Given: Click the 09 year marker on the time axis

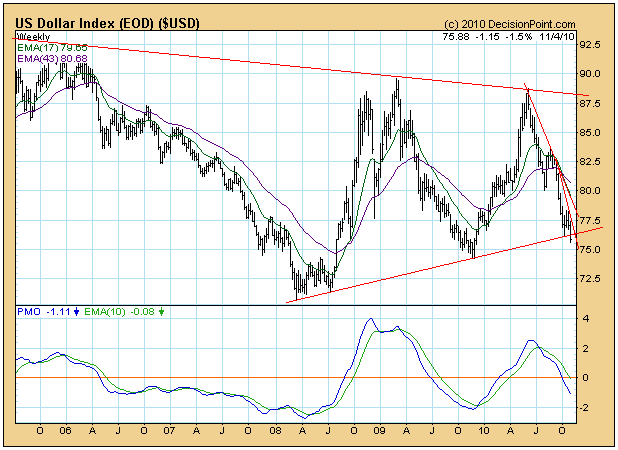Looking at the screenshot, I should (378, 431).
